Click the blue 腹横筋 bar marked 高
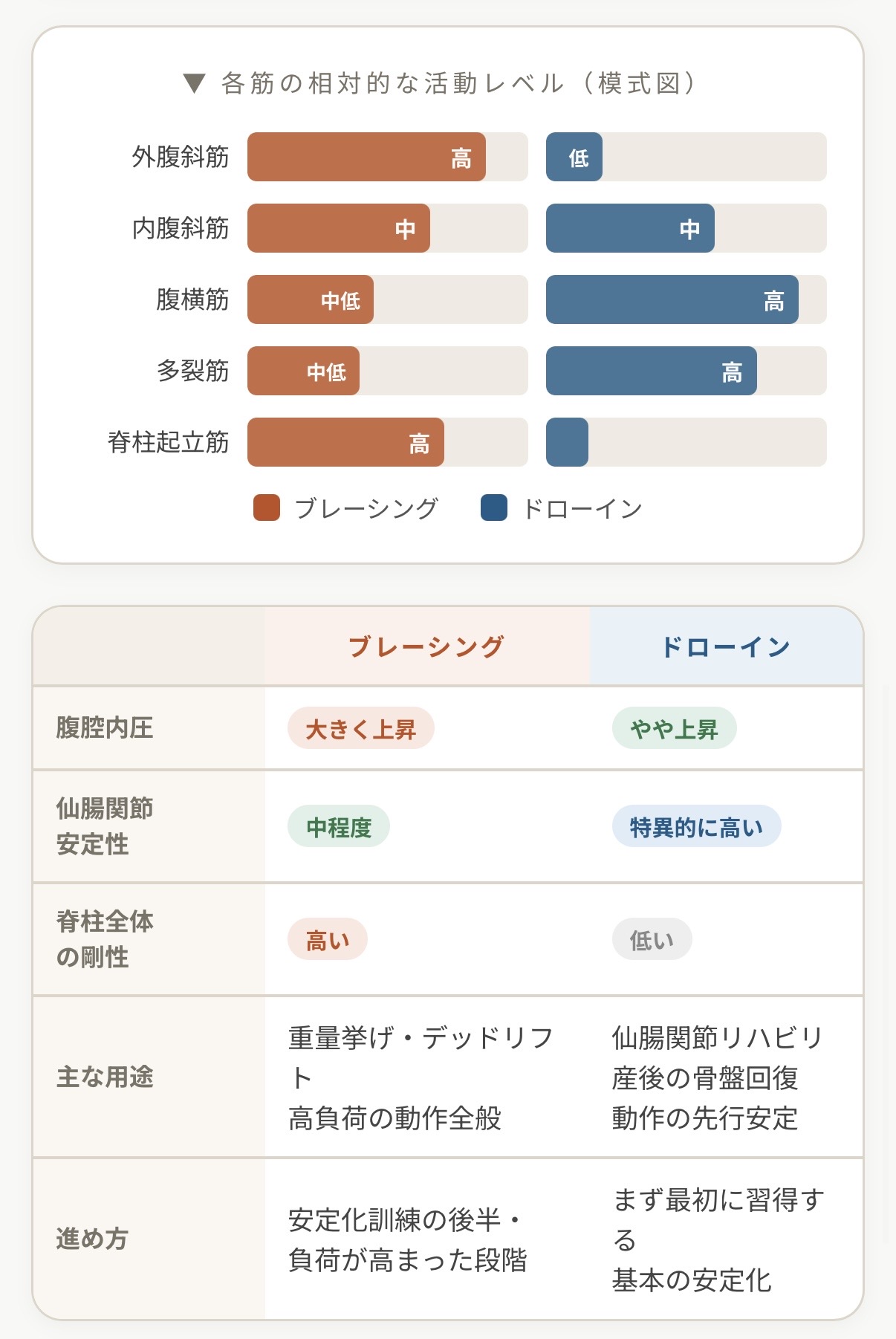The height and width of the screenshot is (1339, 896). coord(672,300)
